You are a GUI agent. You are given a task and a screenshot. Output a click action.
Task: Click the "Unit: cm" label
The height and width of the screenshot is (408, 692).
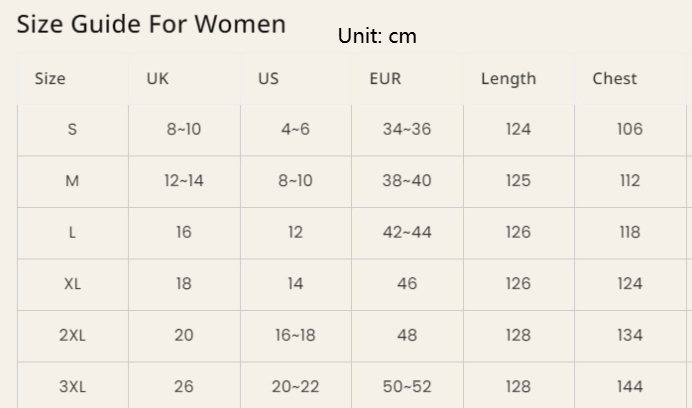(x=376, y=36)
